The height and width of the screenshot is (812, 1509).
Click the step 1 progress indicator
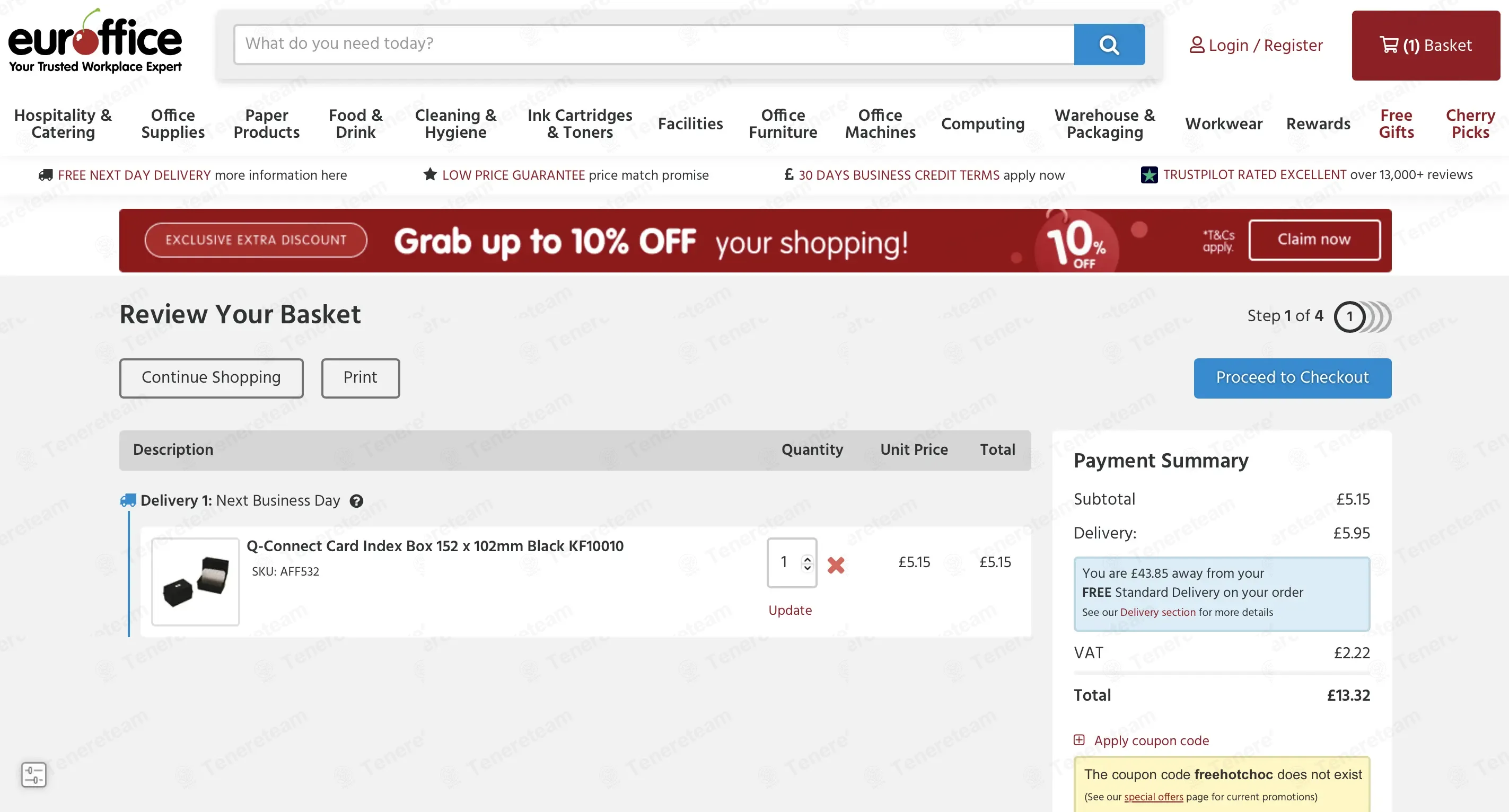point(1349,317)
